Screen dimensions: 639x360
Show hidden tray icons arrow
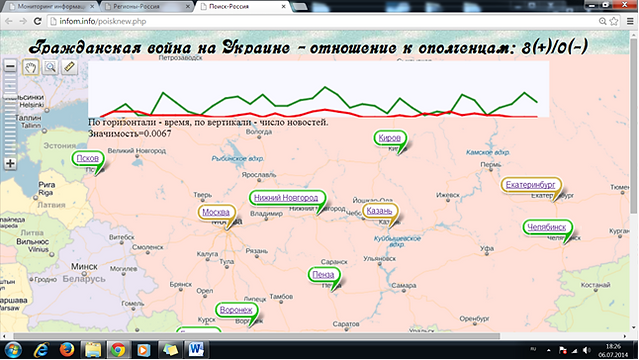(x=549, y=350)
